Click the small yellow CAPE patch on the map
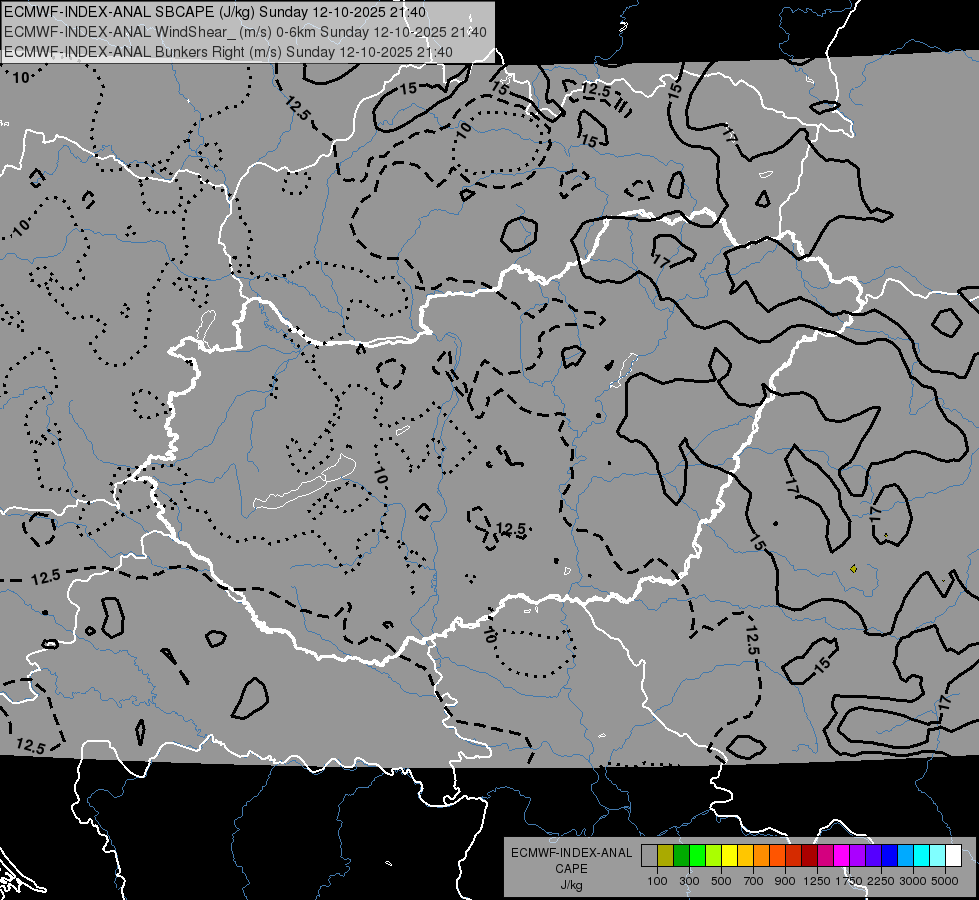The image size is (979, 900). coord(853,568)
